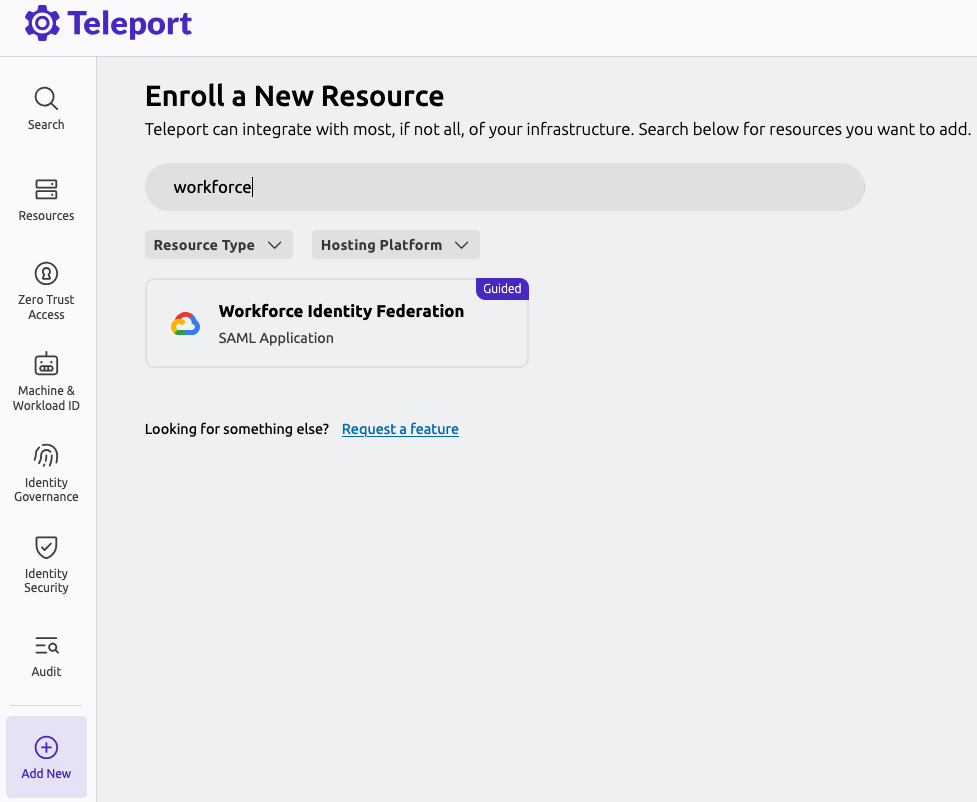
Task: Open the Request a feature link
Action: [x=400, y=429]
